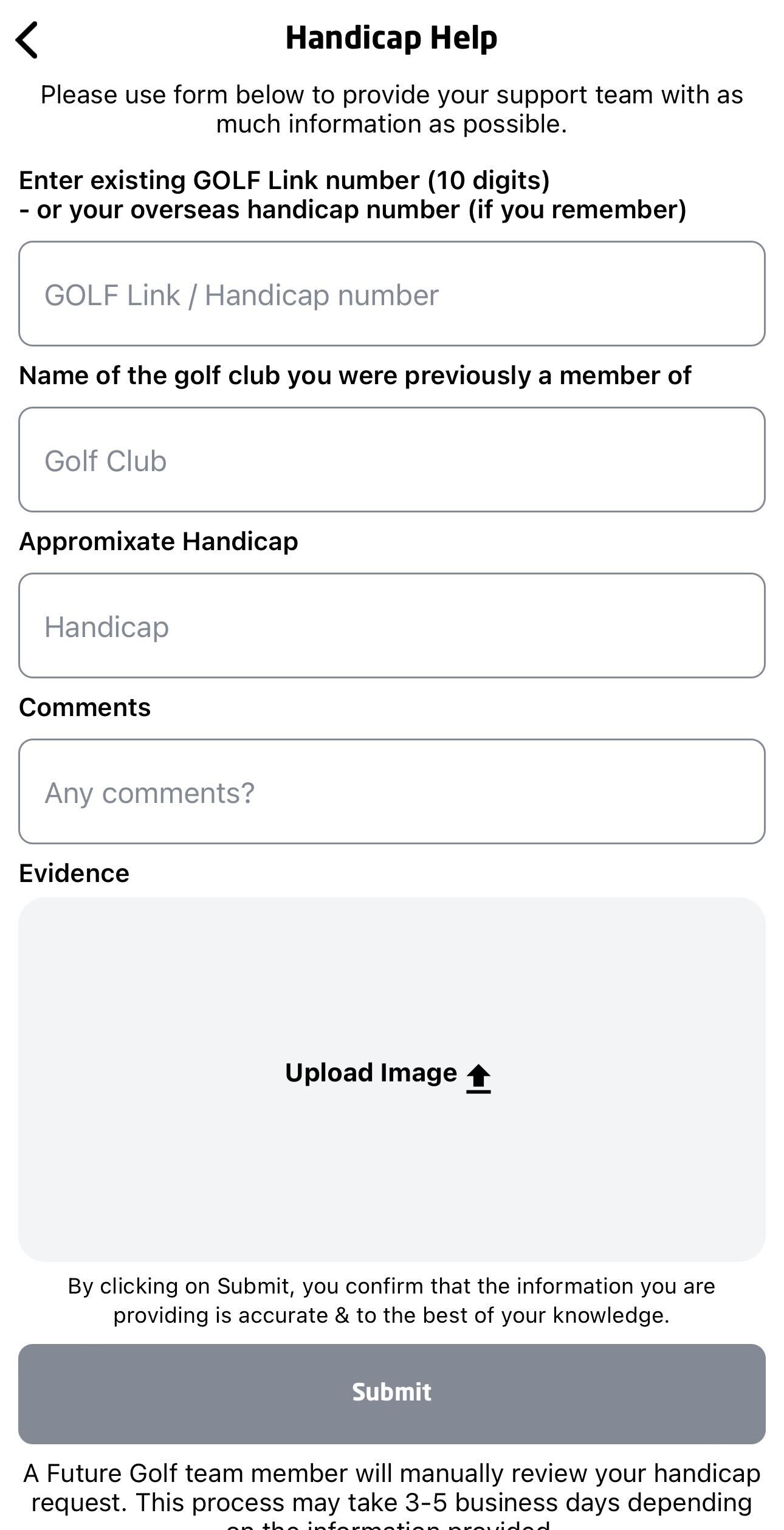The width and height of the screenshot is (784, 1530).
Task: Focus the GOLF Link / Handicap number field
Action: coord(392,294)
